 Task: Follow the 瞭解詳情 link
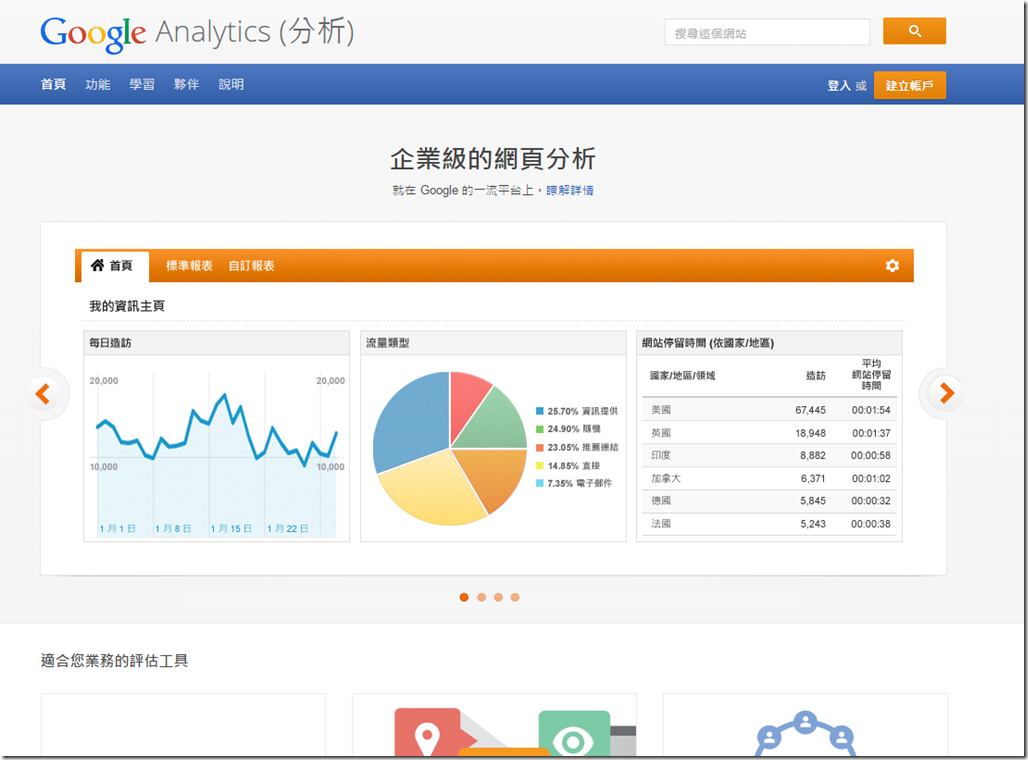click(570, 190)
